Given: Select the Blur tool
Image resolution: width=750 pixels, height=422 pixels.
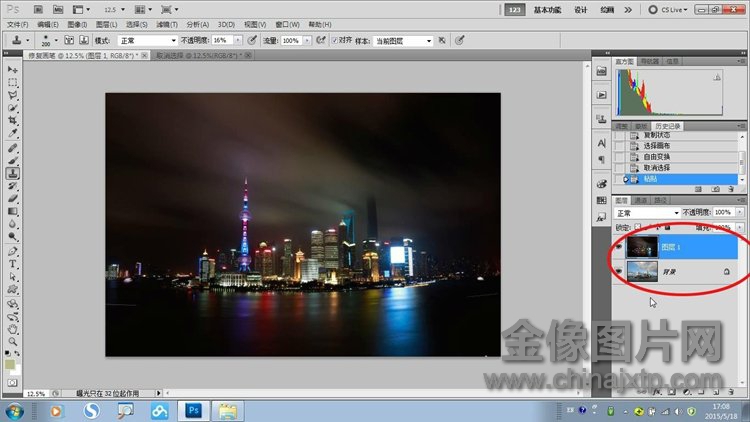Looking at the screenshot, I should 12,224.
